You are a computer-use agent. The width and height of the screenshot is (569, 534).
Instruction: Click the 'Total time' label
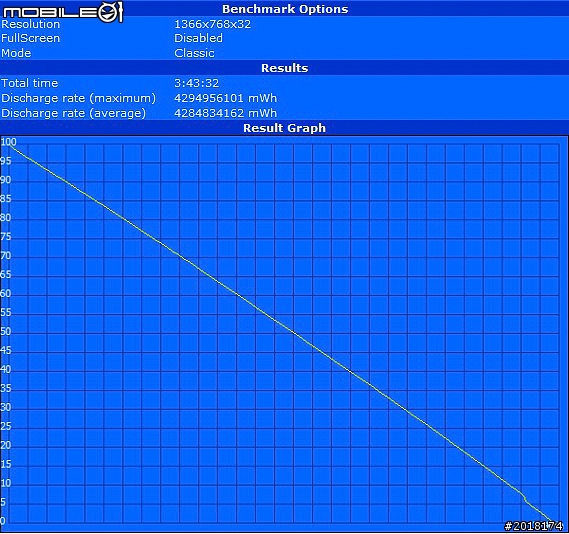coord(29,83)
